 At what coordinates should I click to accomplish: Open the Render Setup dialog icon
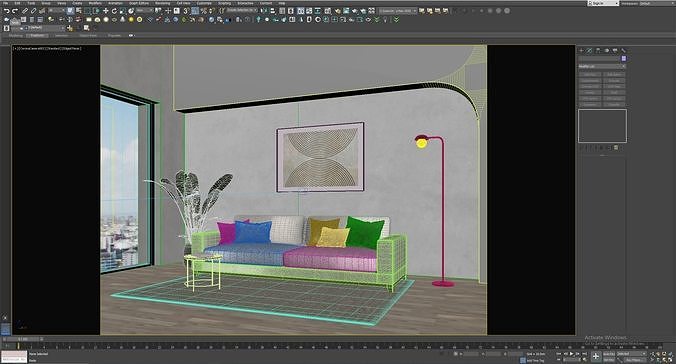tap(337, 11)
